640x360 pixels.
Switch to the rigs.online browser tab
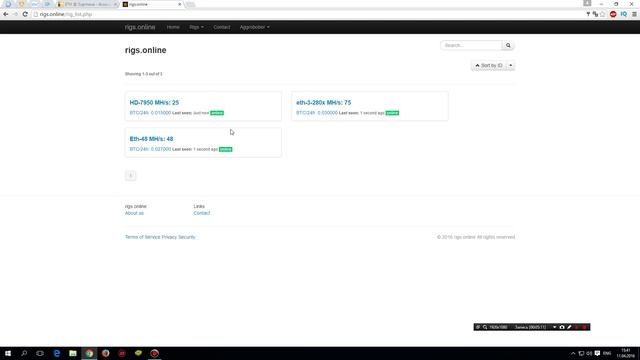point(150,4)
